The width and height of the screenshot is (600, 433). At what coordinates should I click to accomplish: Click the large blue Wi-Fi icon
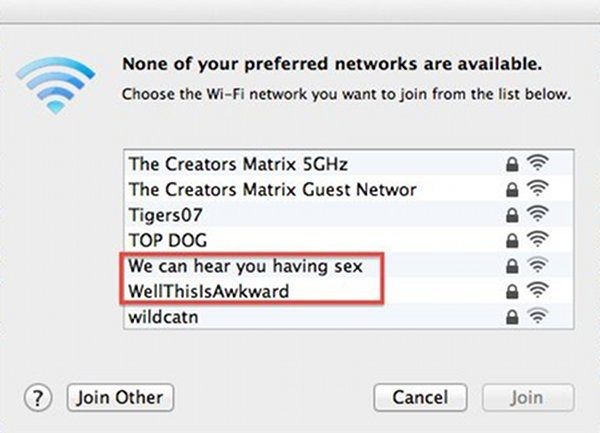56,85
